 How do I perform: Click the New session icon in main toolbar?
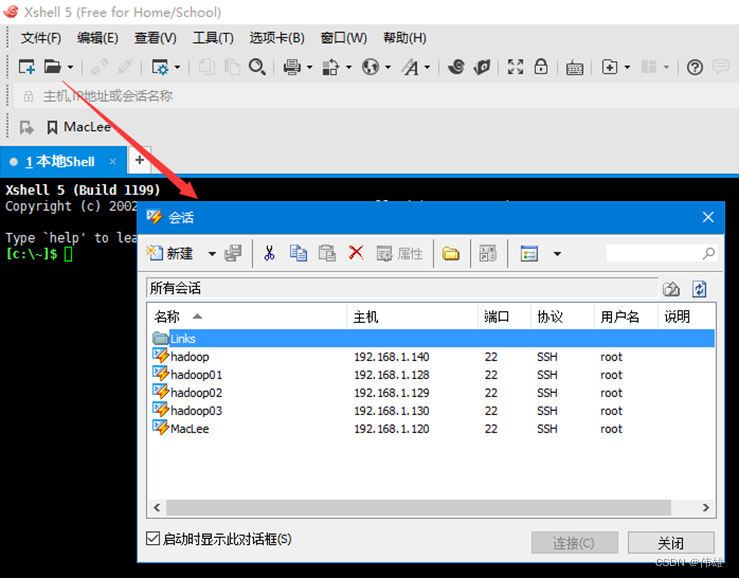point(26,66)
